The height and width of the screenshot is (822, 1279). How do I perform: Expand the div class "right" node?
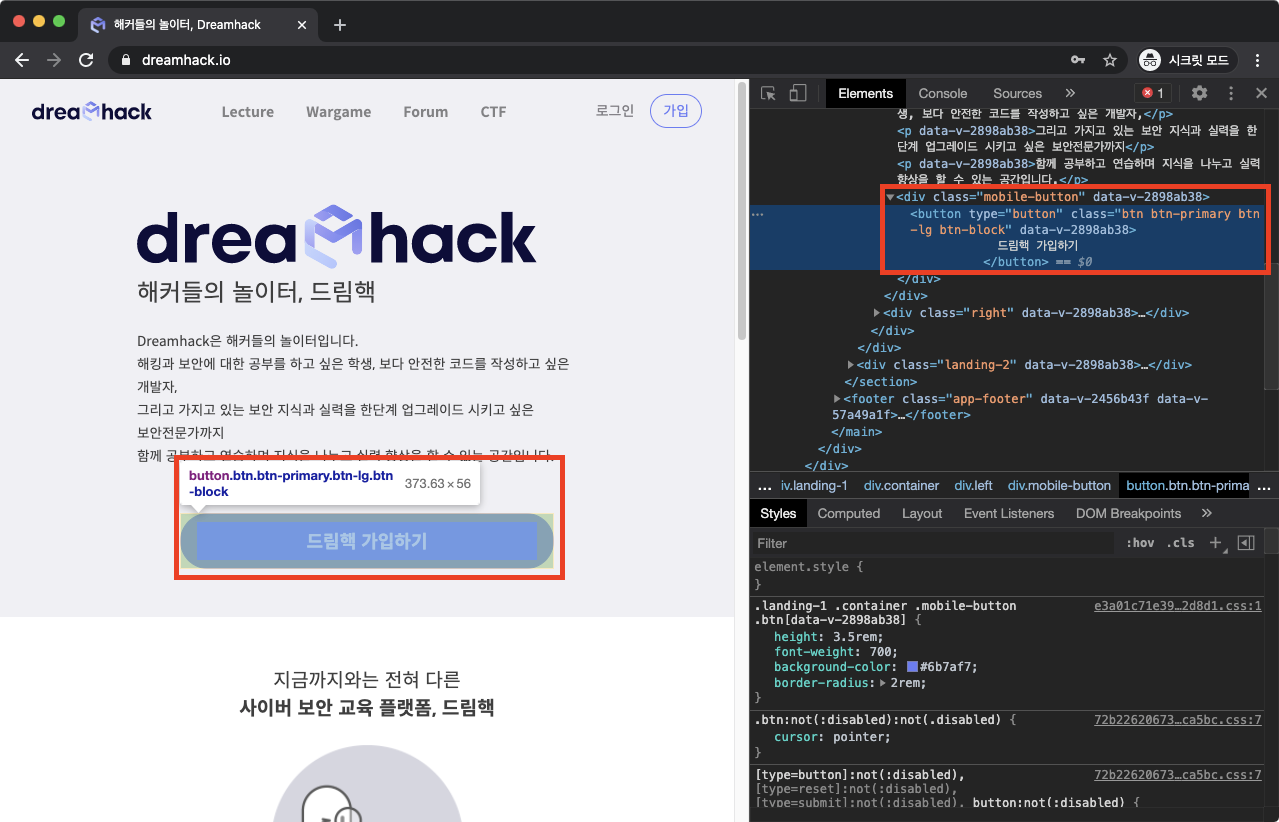[877, 313]
